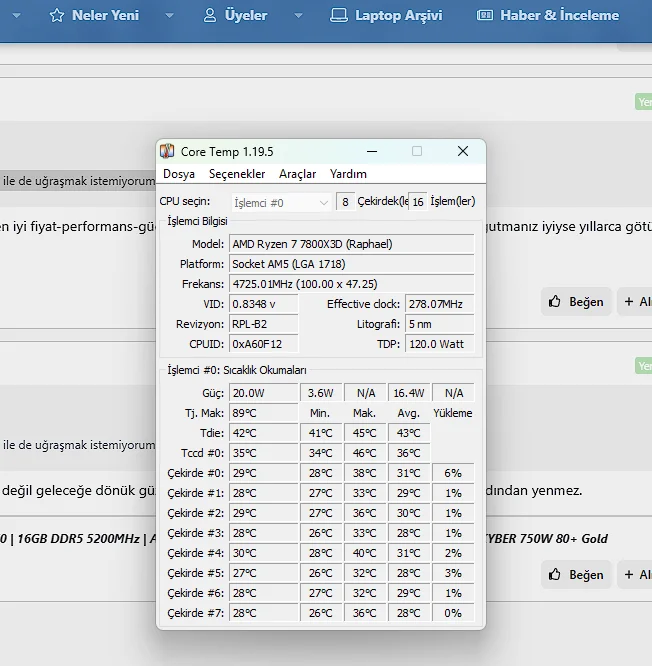Expand the leftmost nav dropdown arrow
The width and height of the screenshot is (652, 666).
coord(17,16)
